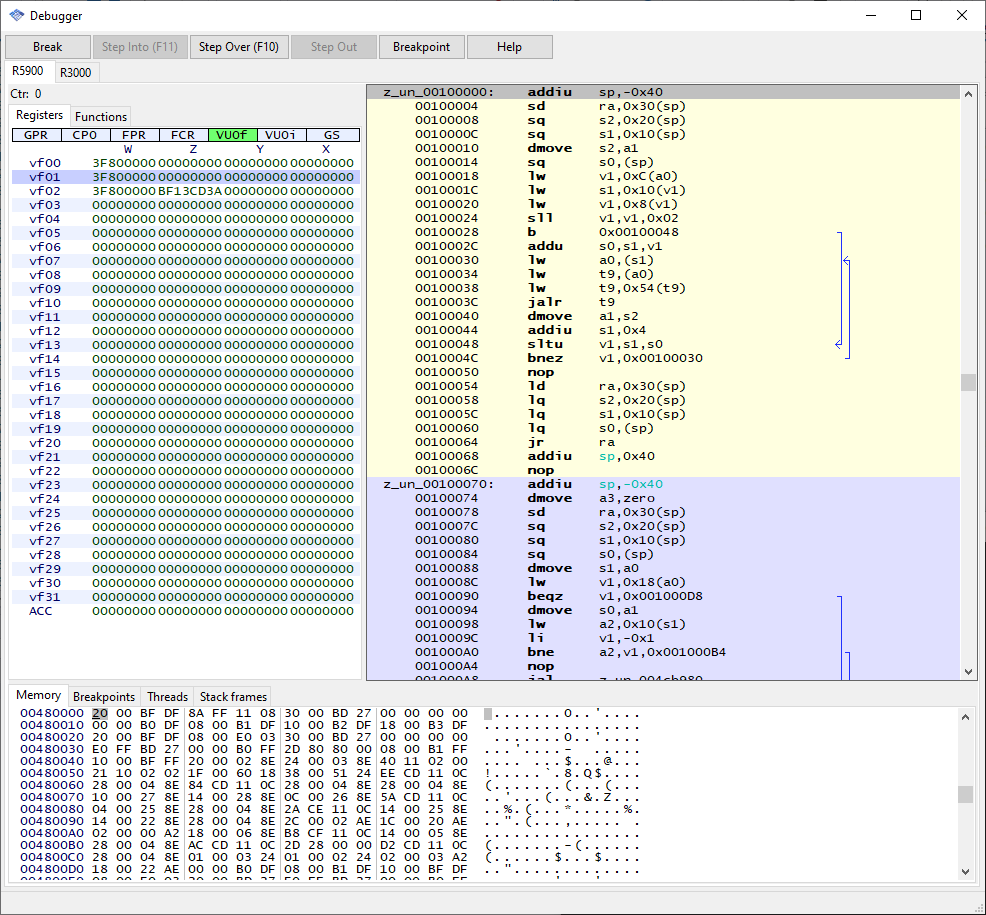Maximize the Debugger window
986x915 pixels.
click(x=916, y=16)
